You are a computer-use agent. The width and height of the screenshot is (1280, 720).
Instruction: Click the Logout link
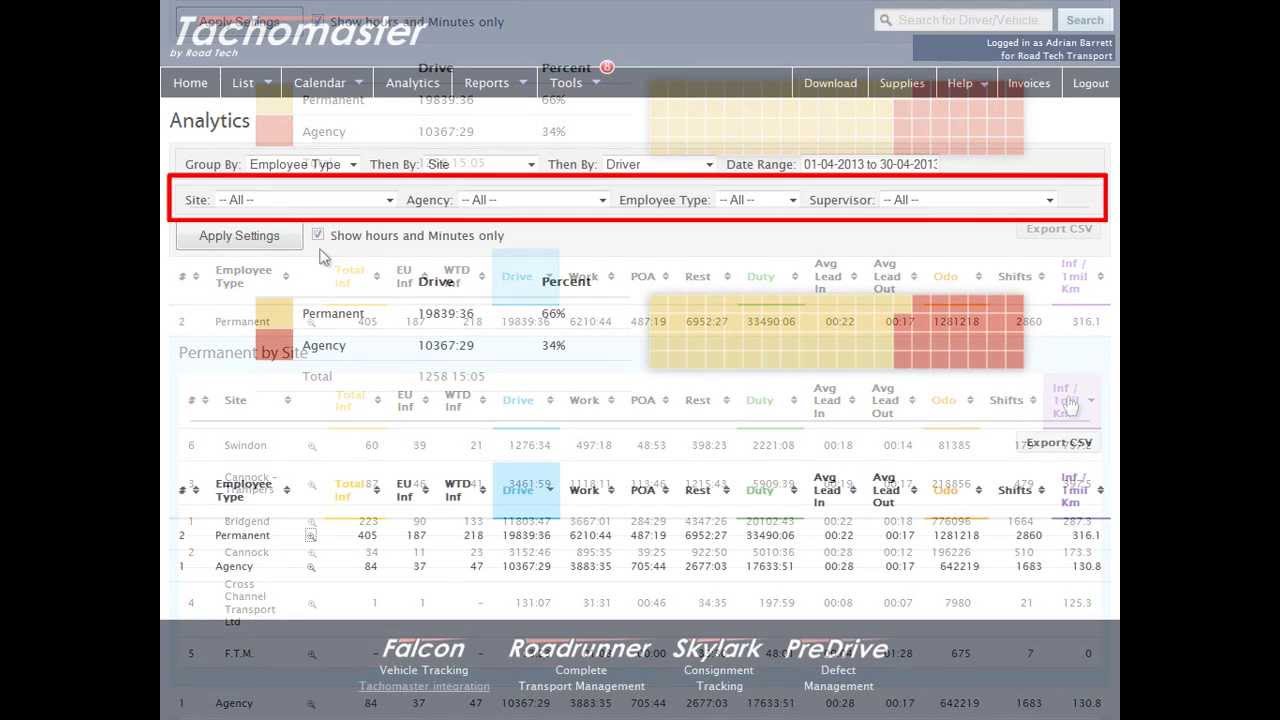pos(1091,83)
